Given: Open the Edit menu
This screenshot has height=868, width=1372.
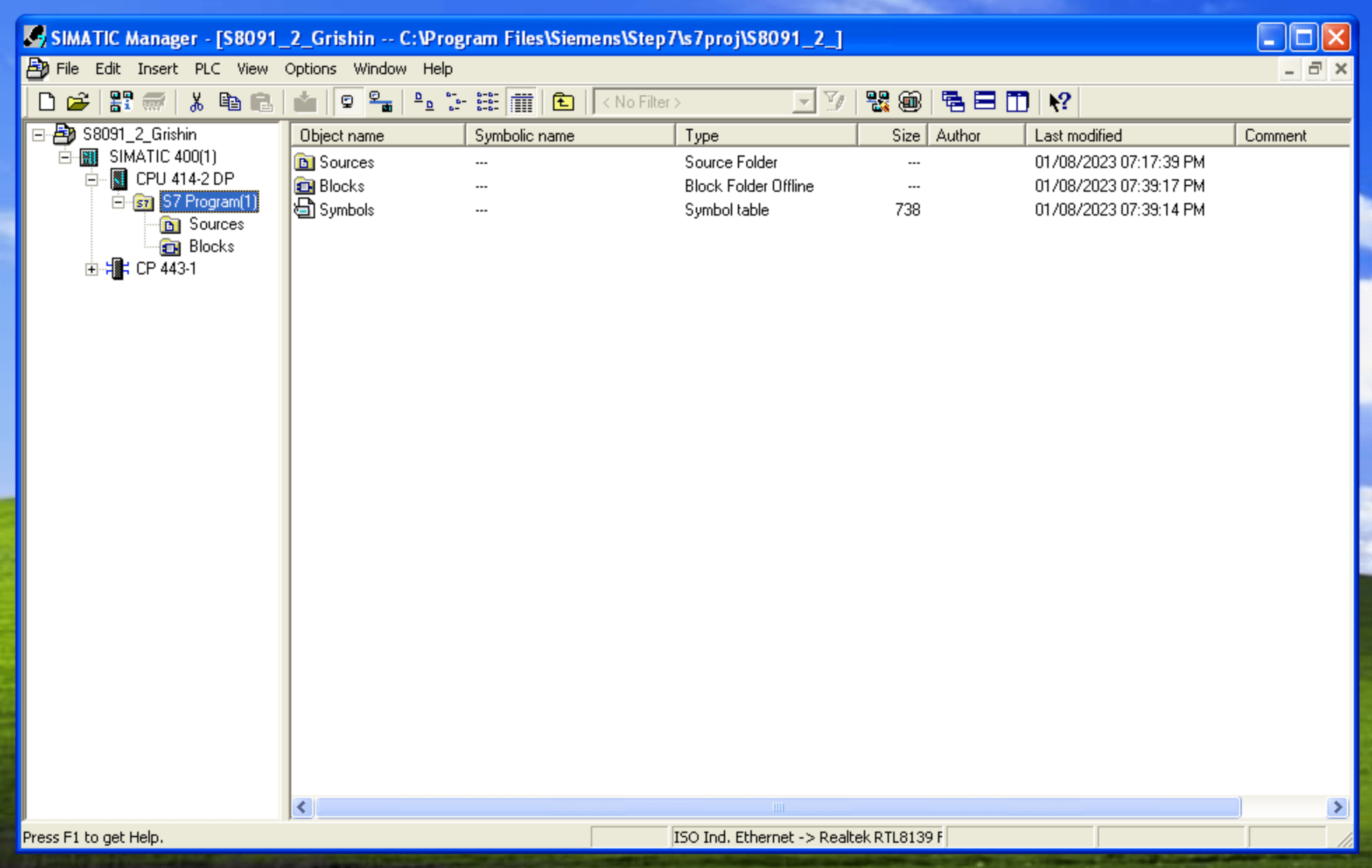Looking at the screenshot, I should (108, 69).
